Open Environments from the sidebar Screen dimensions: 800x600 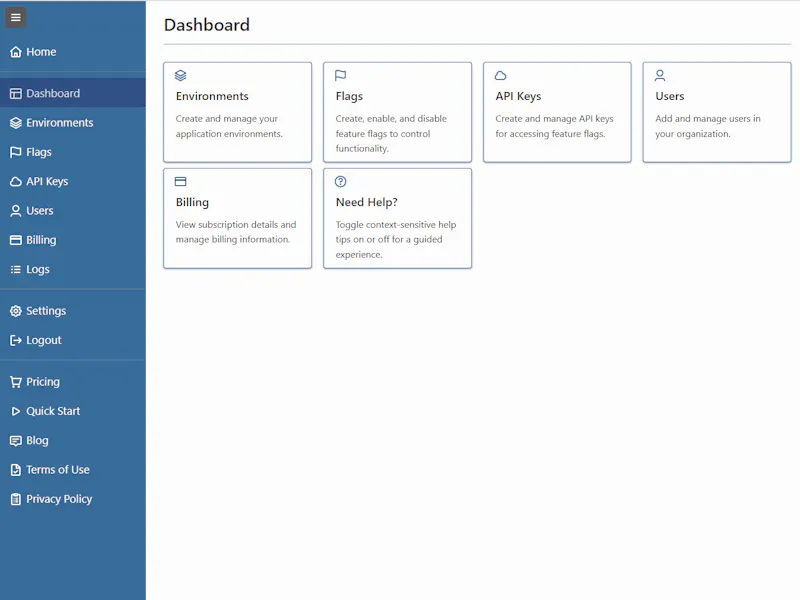pyautogui.click(x=72, y=123)
